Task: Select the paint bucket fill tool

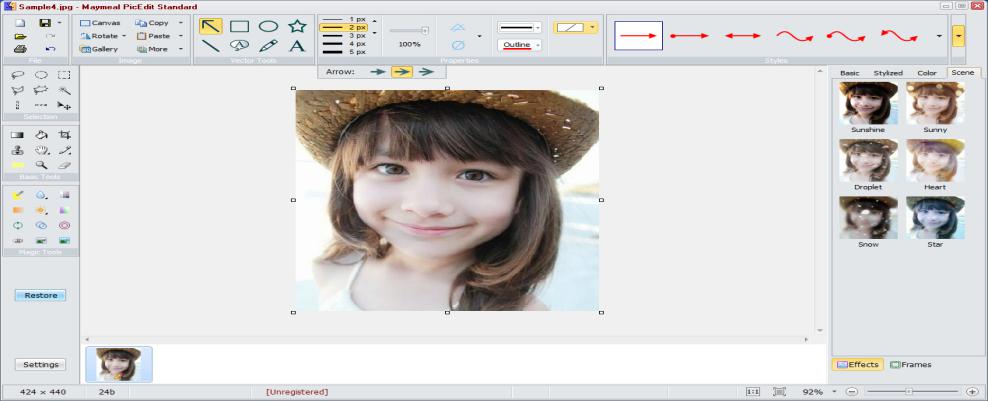Action: point(41,134)
